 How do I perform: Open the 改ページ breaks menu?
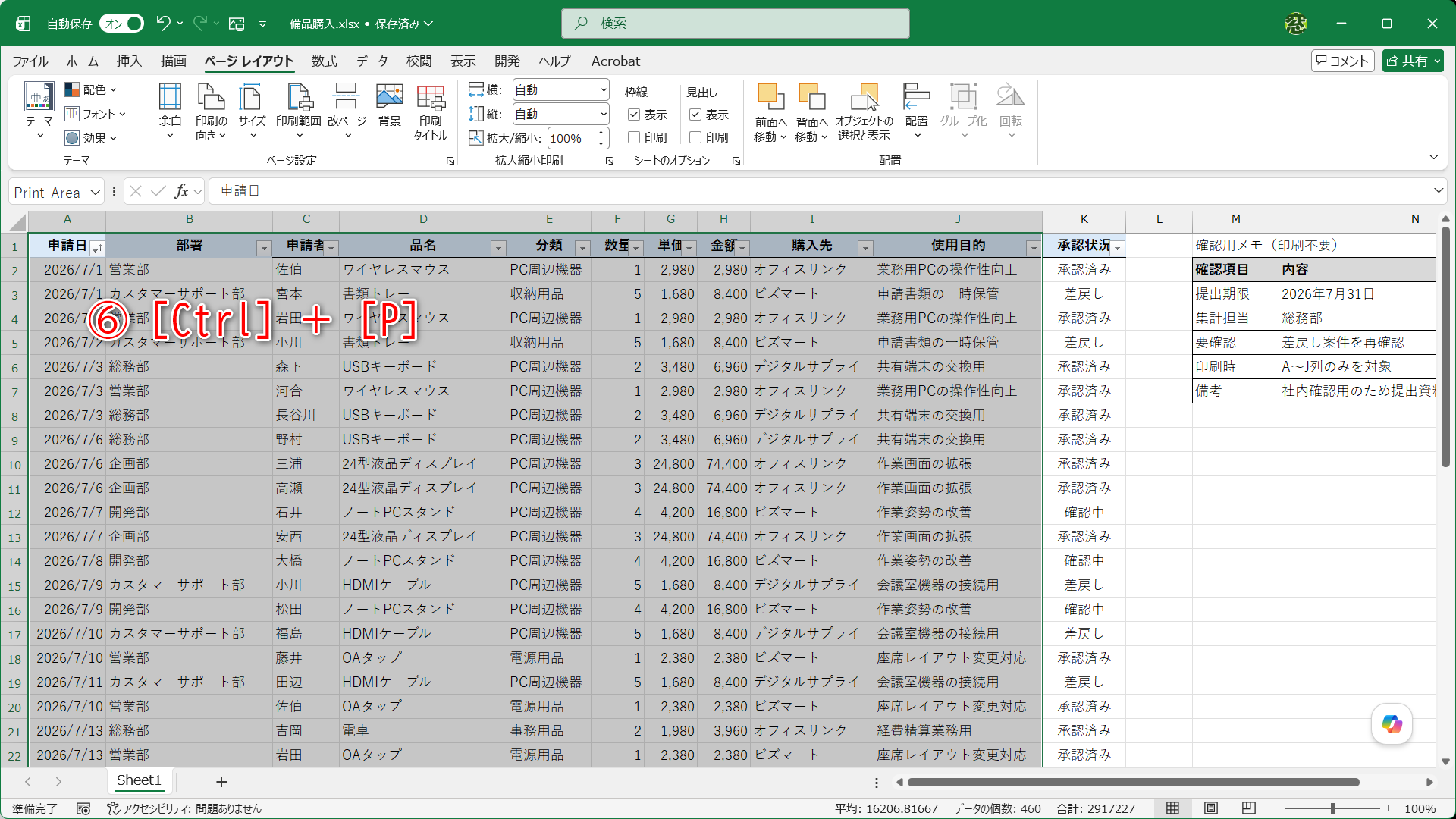pyautogui.click(x=347, y=112)
